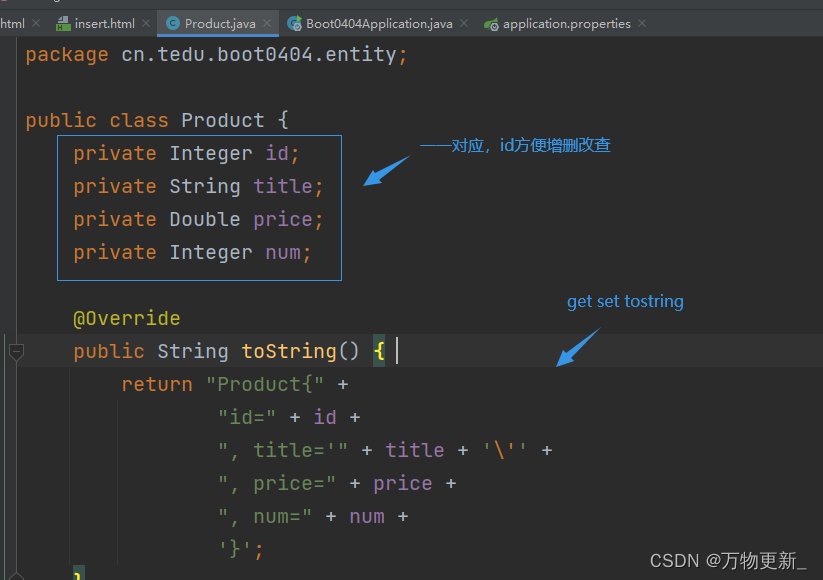Screen dimensions: 823x580
Task: Click the @Override annotation text
Action: (x=126, y=317)
